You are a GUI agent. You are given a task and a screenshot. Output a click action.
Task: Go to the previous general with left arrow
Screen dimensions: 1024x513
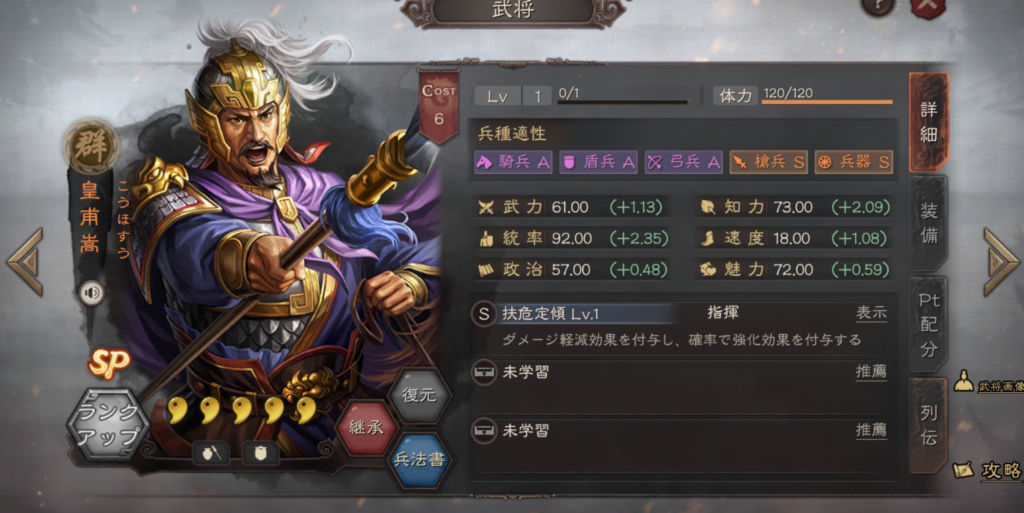tap(26, 262)
